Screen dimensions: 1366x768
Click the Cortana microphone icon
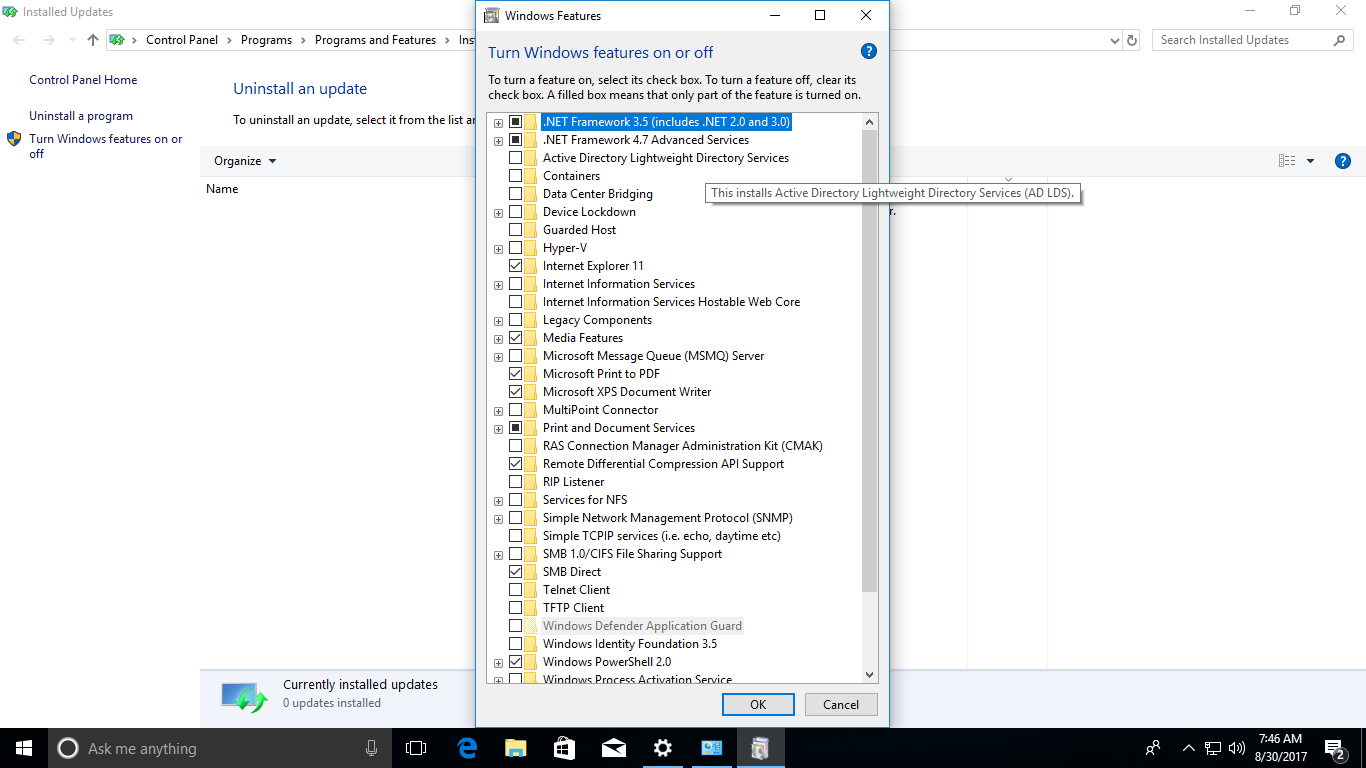click(x=372, y=748)
